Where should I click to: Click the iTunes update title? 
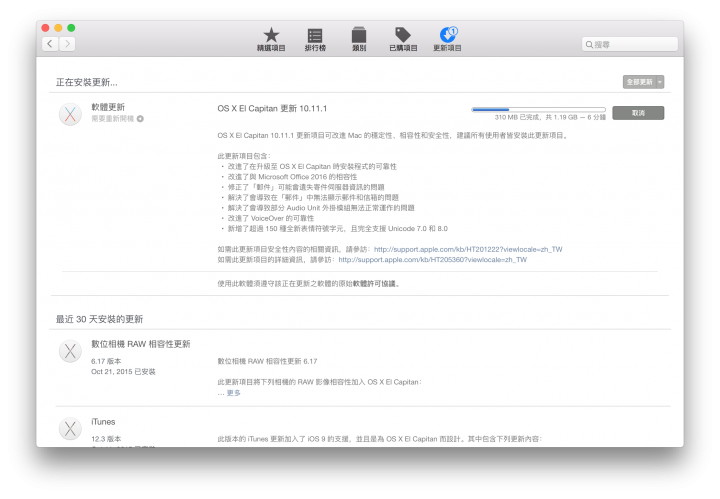click(x=103, y=422)
